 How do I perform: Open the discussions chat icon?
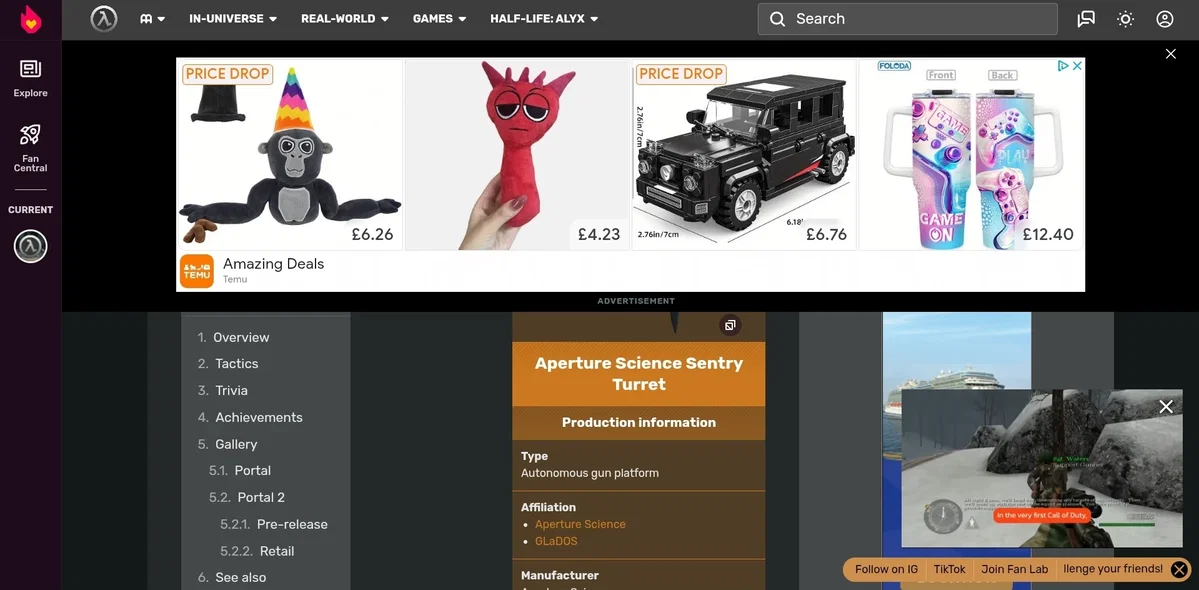coord(1086,19)
